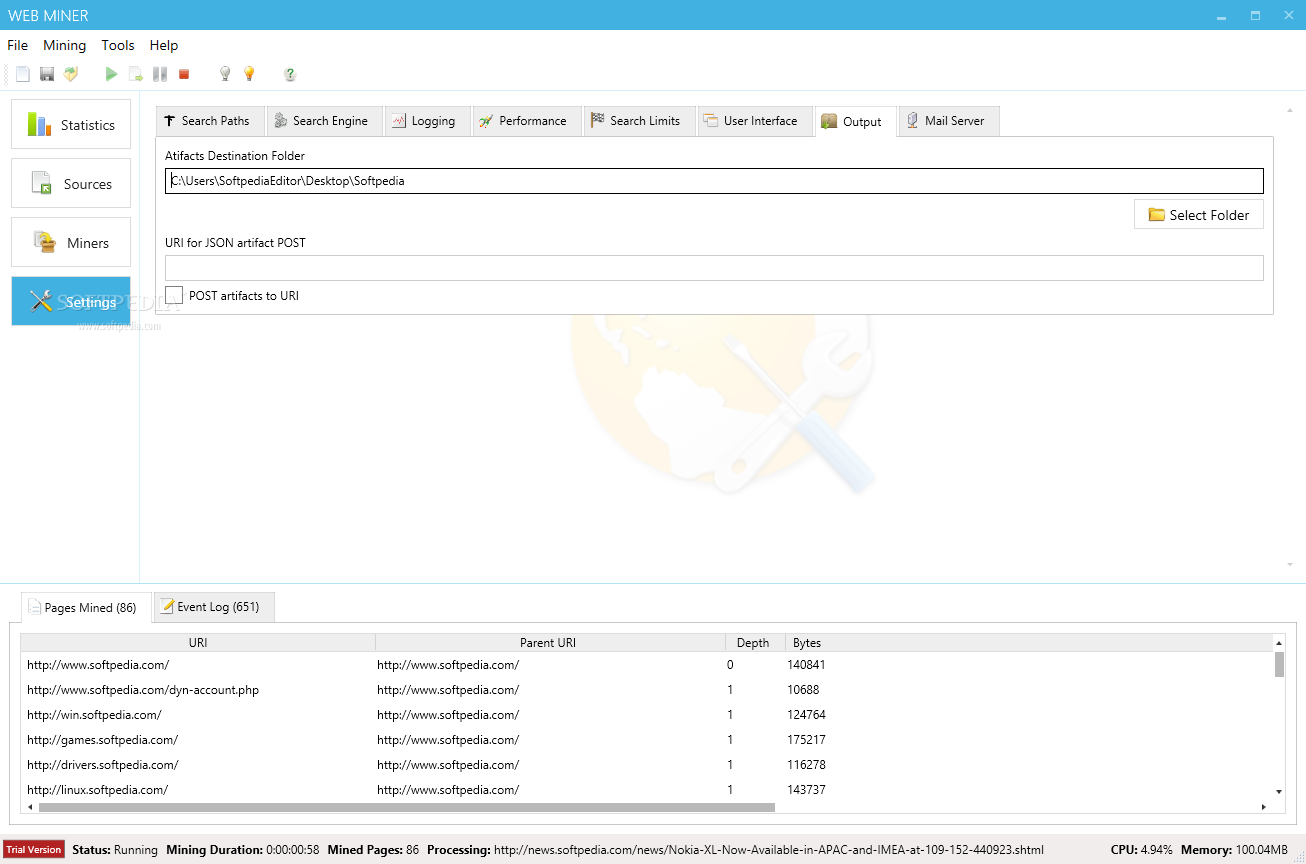Select the http://drivers.softpedia.com/ row
Viewport: 1306px width, 864px height.
point(646,765)
